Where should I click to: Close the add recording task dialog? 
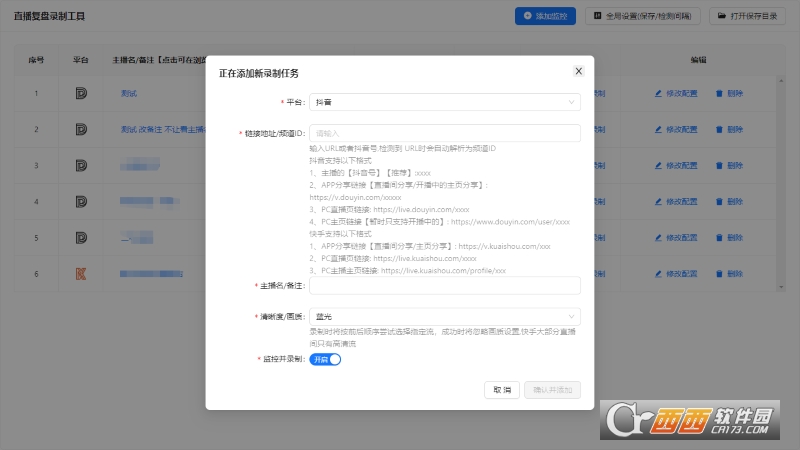[578, 71]
